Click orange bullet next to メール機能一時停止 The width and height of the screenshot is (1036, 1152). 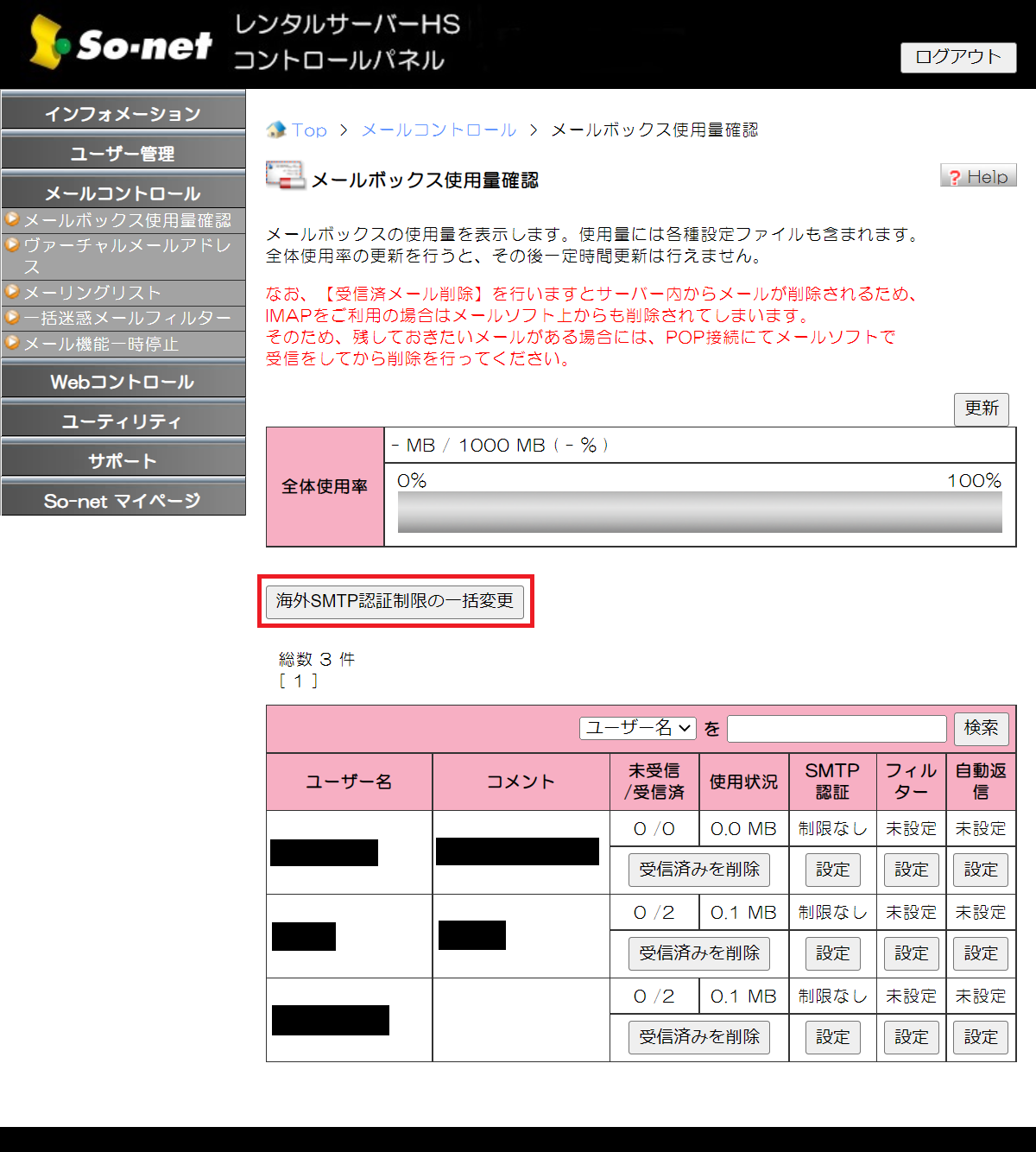(12, 343)
